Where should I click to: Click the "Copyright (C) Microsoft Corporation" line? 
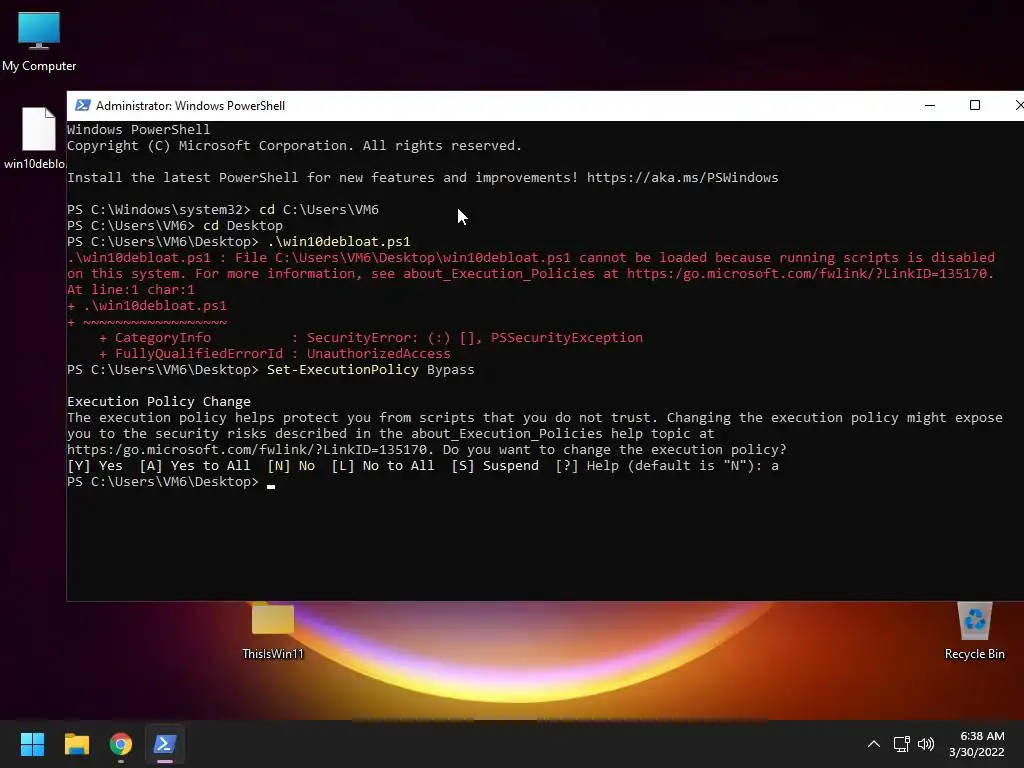pos(294,146)
